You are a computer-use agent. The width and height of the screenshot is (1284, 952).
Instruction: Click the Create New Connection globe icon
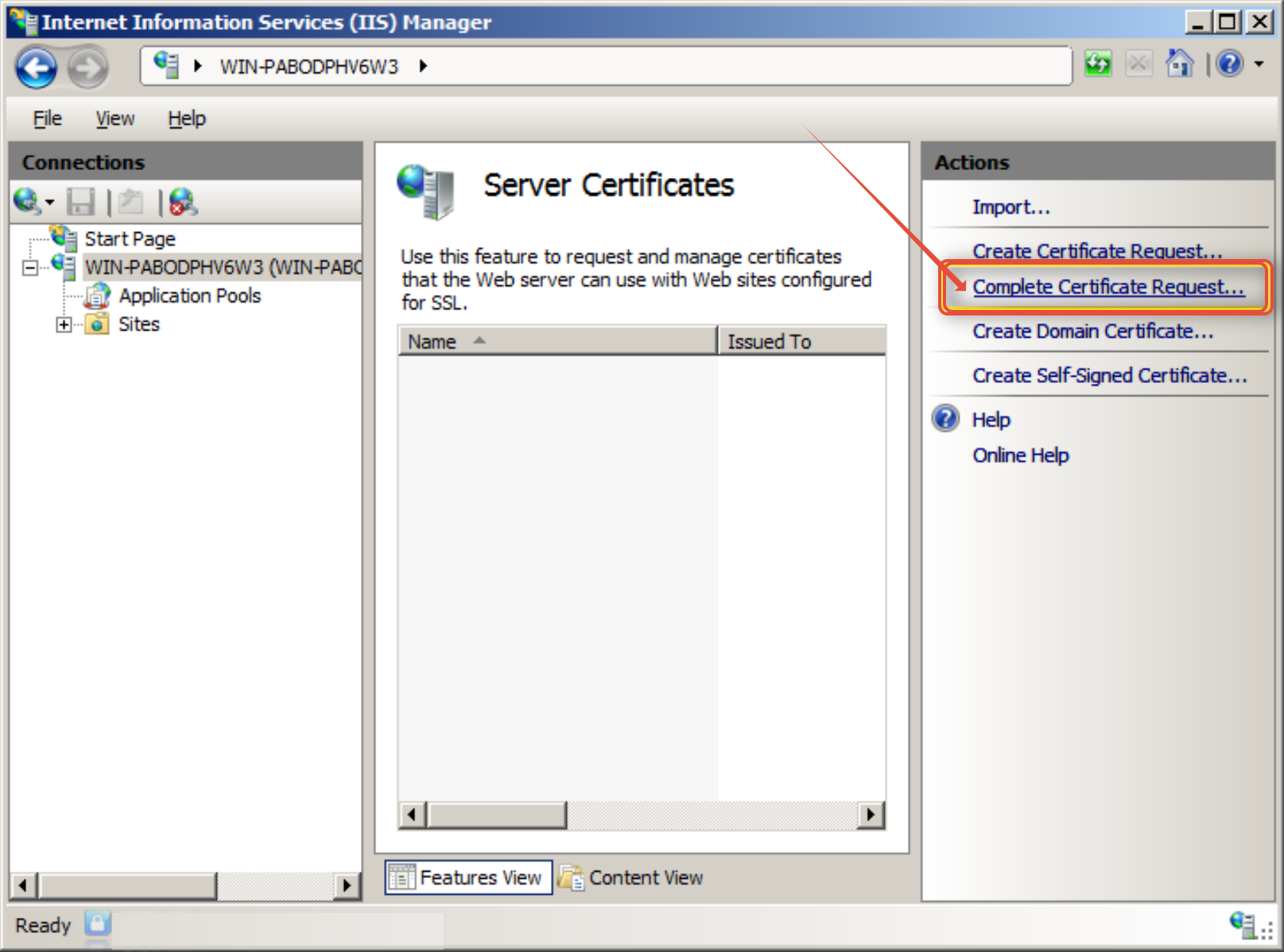click(27, 201)
